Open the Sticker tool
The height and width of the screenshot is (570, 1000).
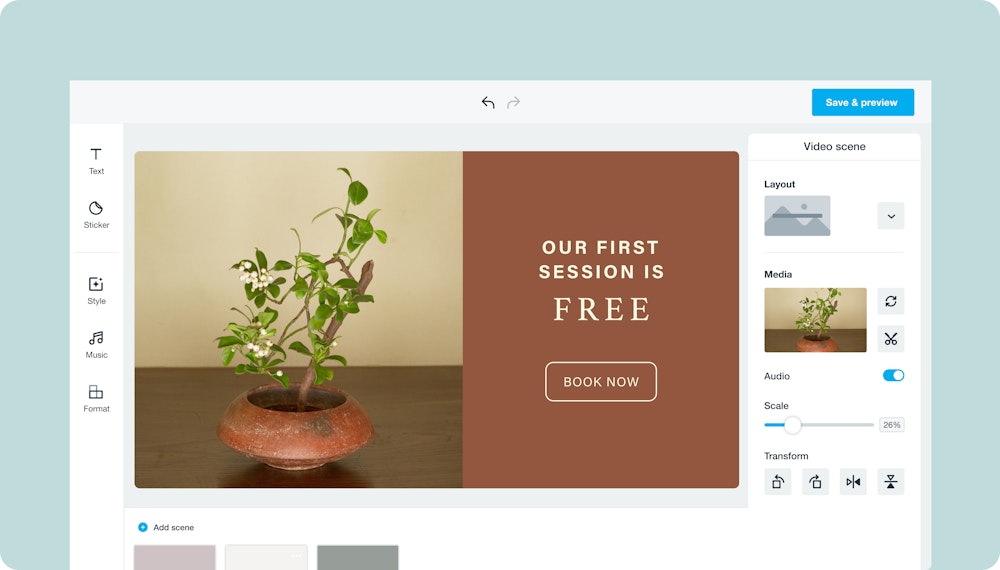(96, 215)
